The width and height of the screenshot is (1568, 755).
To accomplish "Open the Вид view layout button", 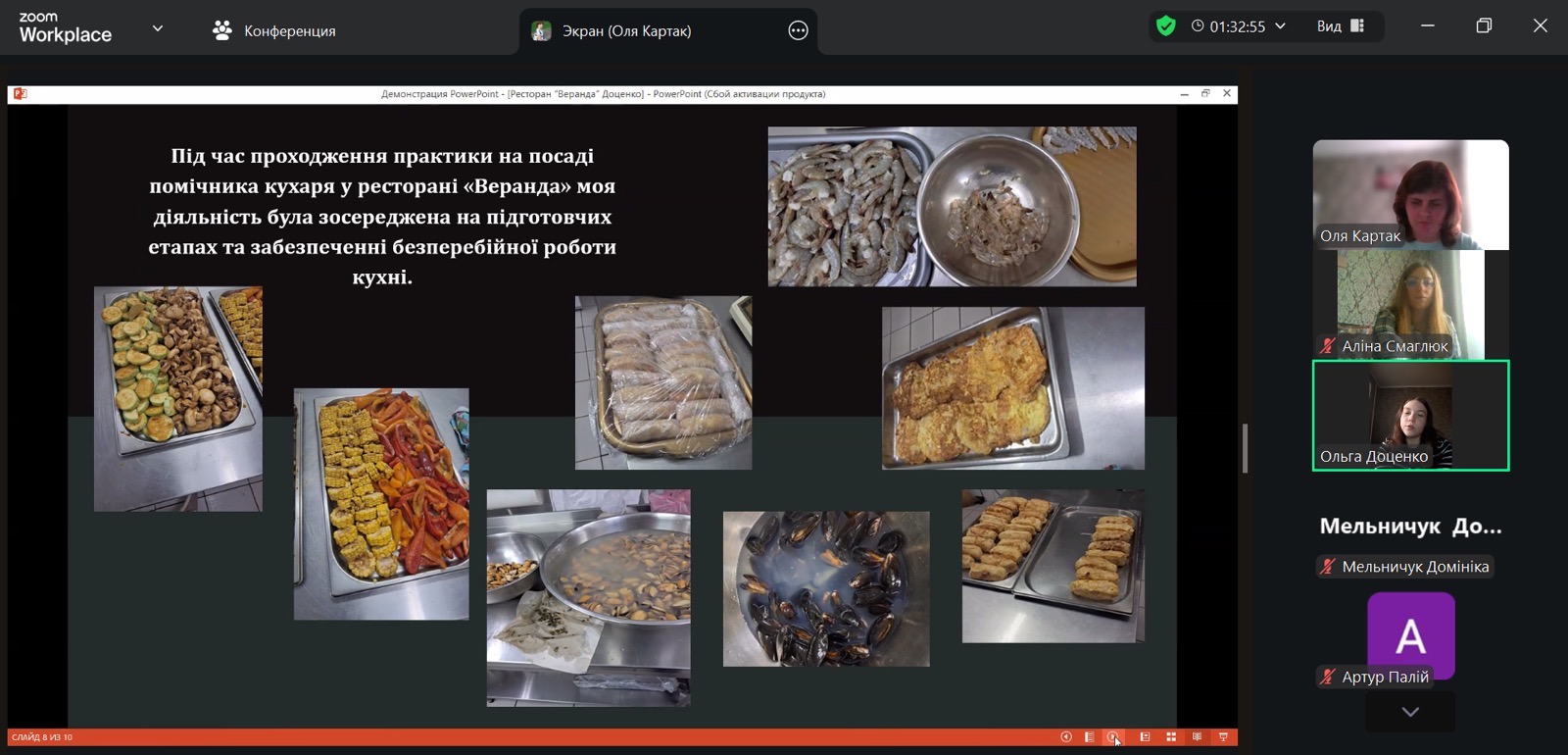I will point(1340,26).
